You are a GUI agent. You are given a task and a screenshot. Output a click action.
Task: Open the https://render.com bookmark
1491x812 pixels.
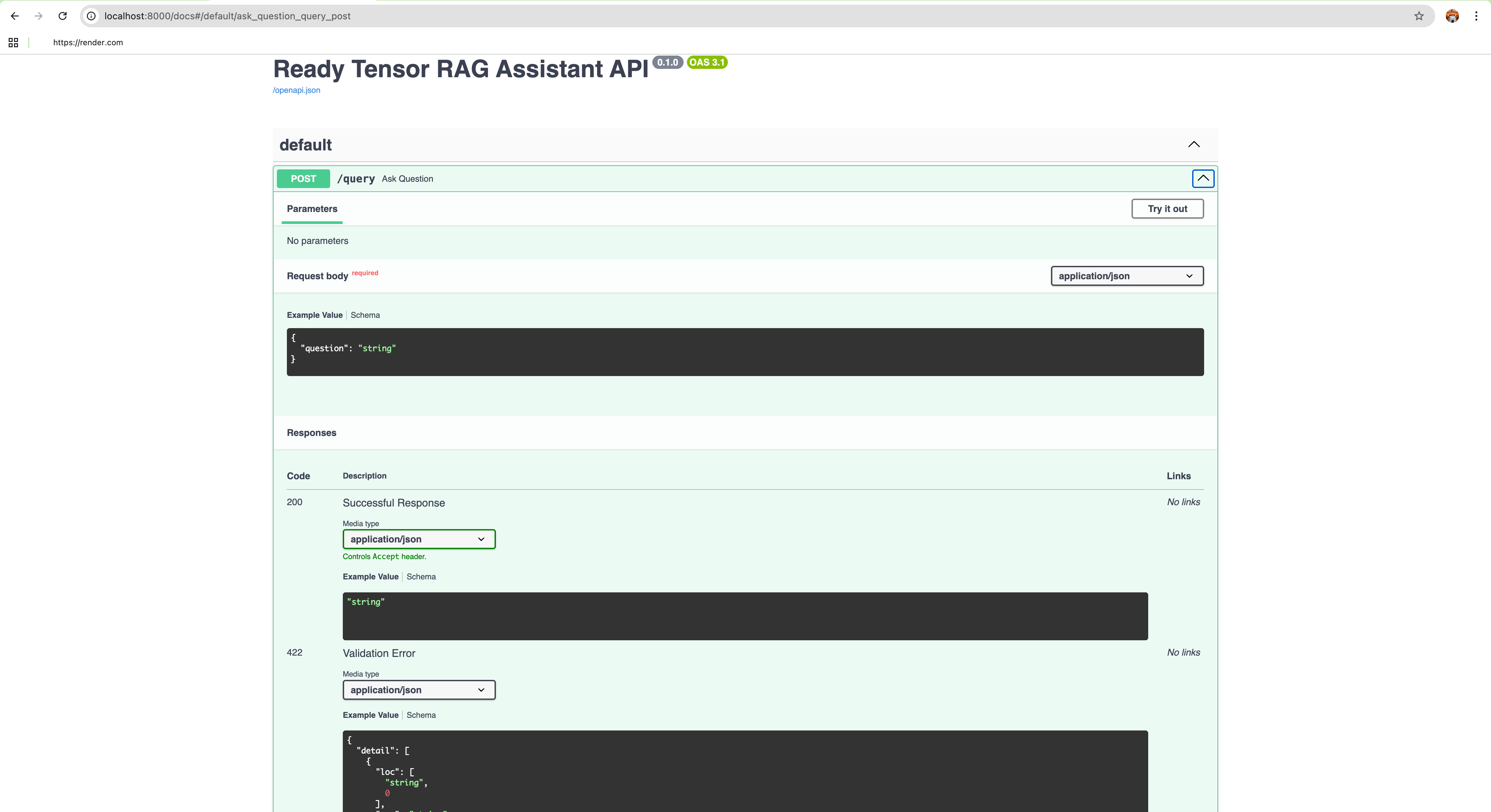coord(88,42)
